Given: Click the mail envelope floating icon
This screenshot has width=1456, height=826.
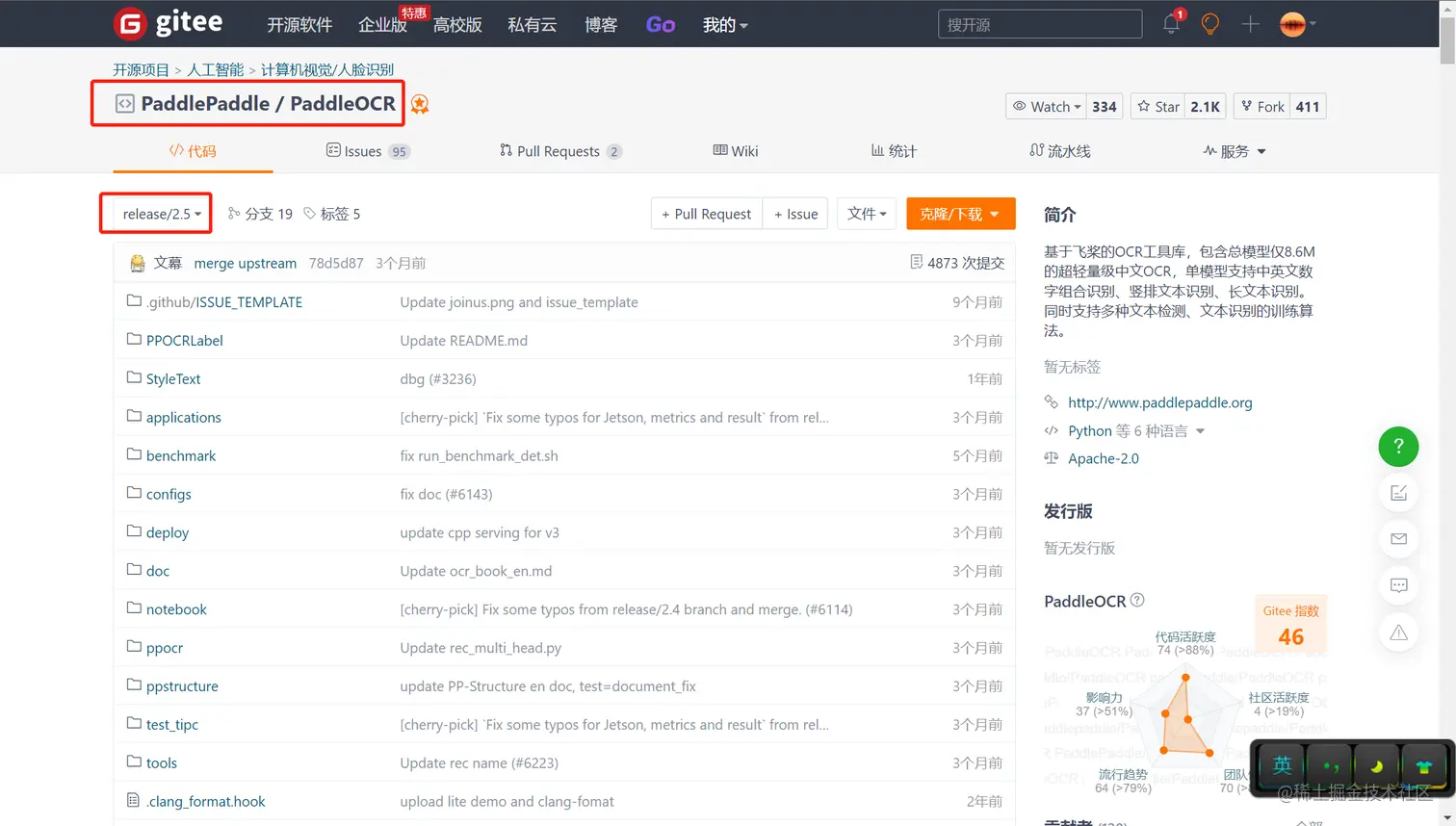Looking at the screenshot, I should pos(1398,539).
